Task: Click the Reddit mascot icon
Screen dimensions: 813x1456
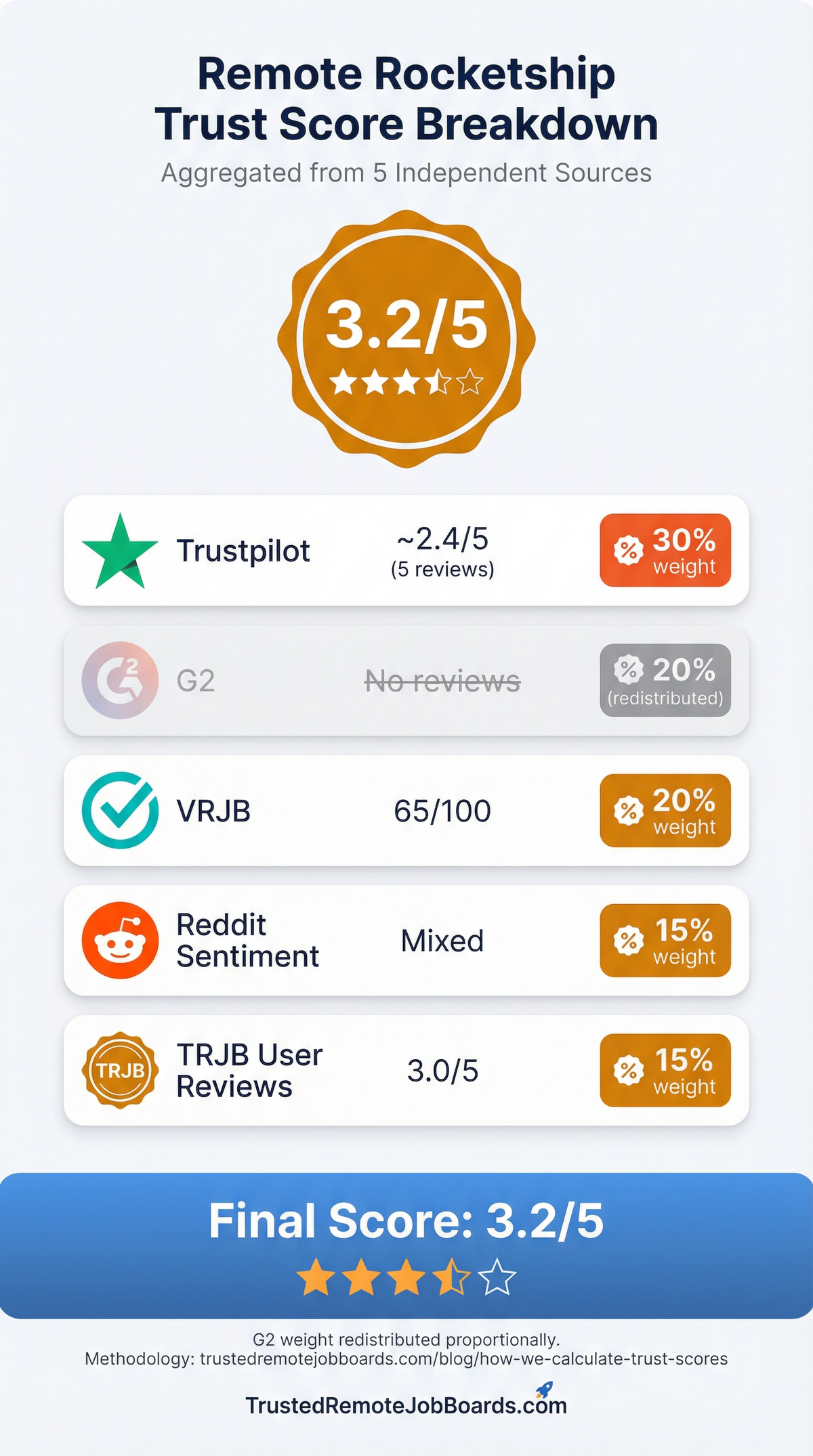Action: [120, 940]
